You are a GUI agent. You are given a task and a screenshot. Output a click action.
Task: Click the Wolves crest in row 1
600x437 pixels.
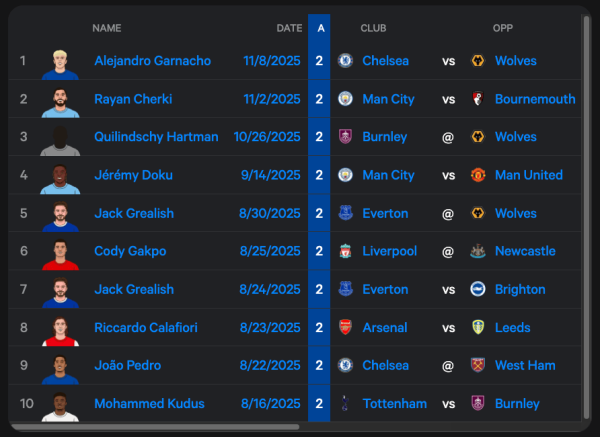478,61
